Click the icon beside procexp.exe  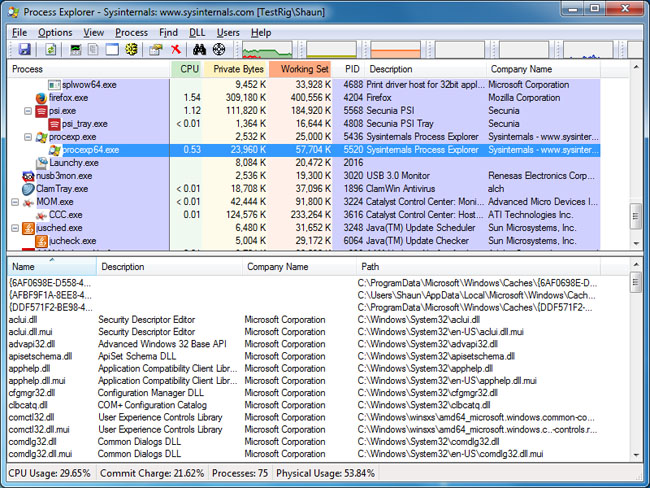click(41, 137)
